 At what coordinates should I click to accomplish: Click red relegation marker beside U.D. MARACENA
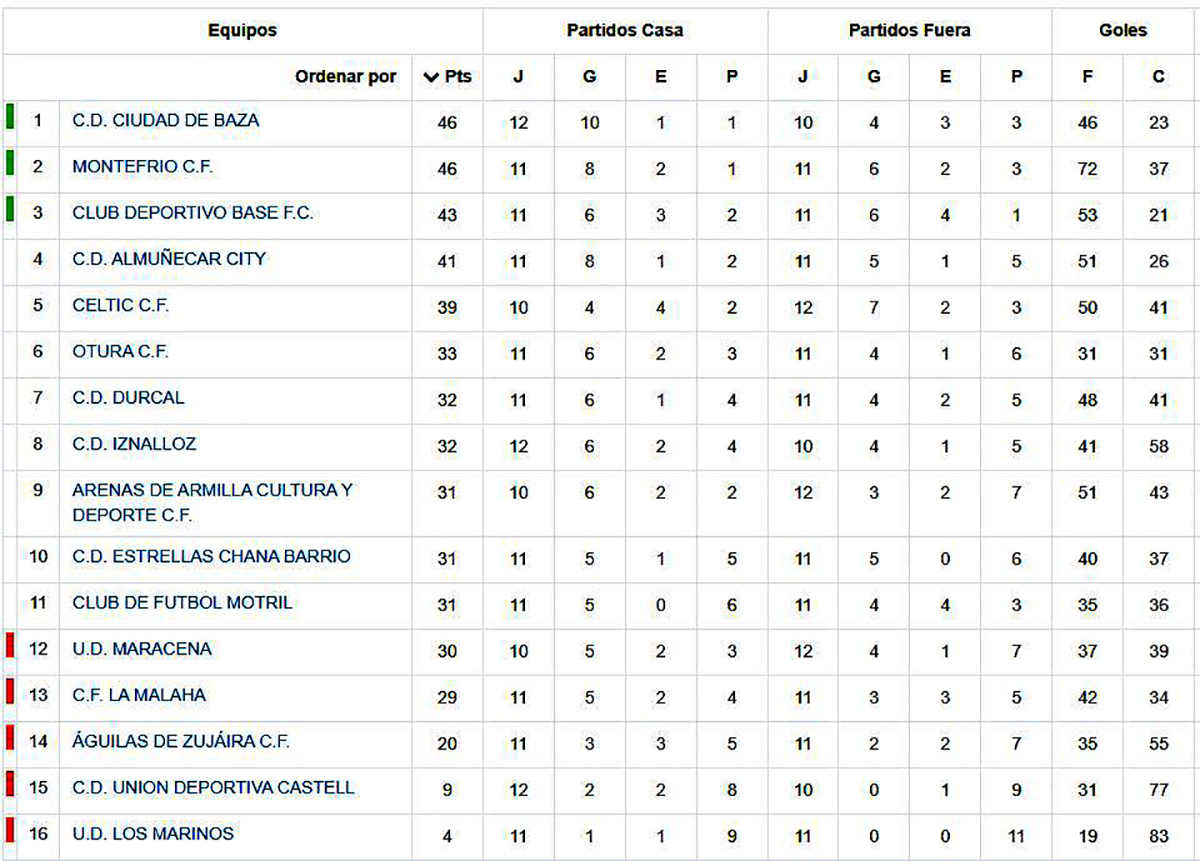pos(10,646)
